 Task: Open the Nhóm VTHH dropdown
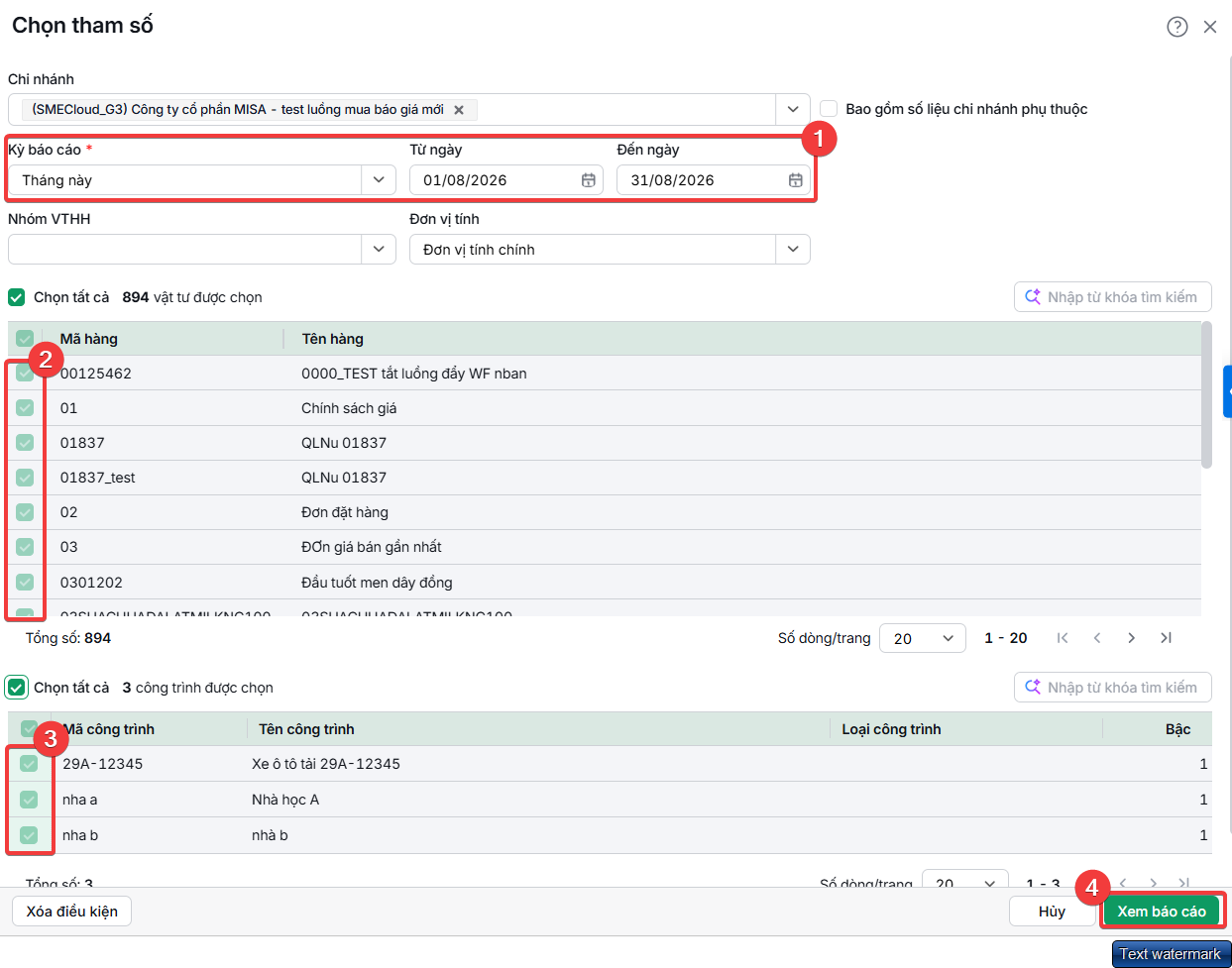(379, 250)
